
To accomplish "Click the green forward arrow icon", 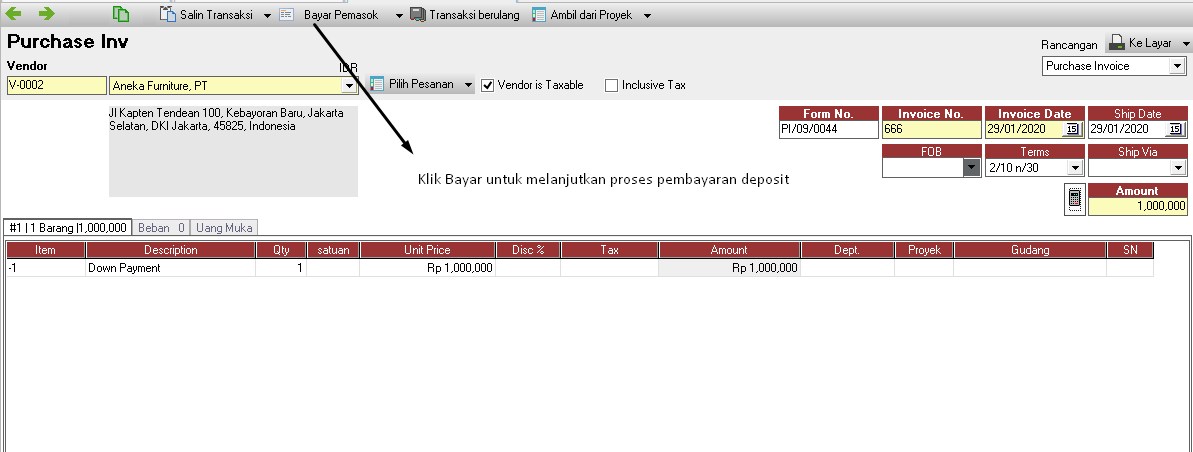I will [46, 14].
